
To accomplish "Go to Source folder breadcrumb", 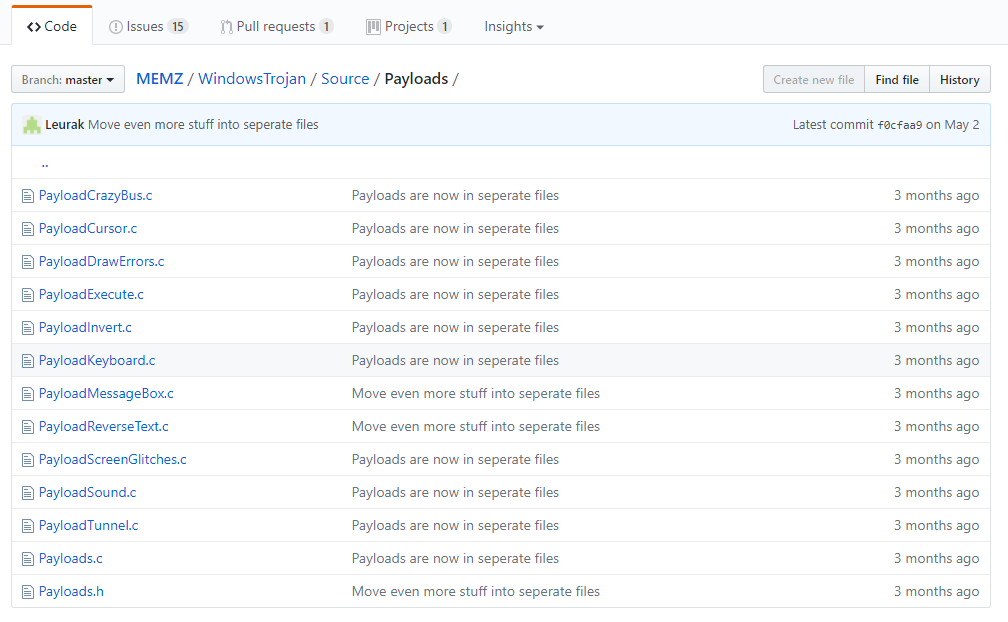I will tap(345, 79).
